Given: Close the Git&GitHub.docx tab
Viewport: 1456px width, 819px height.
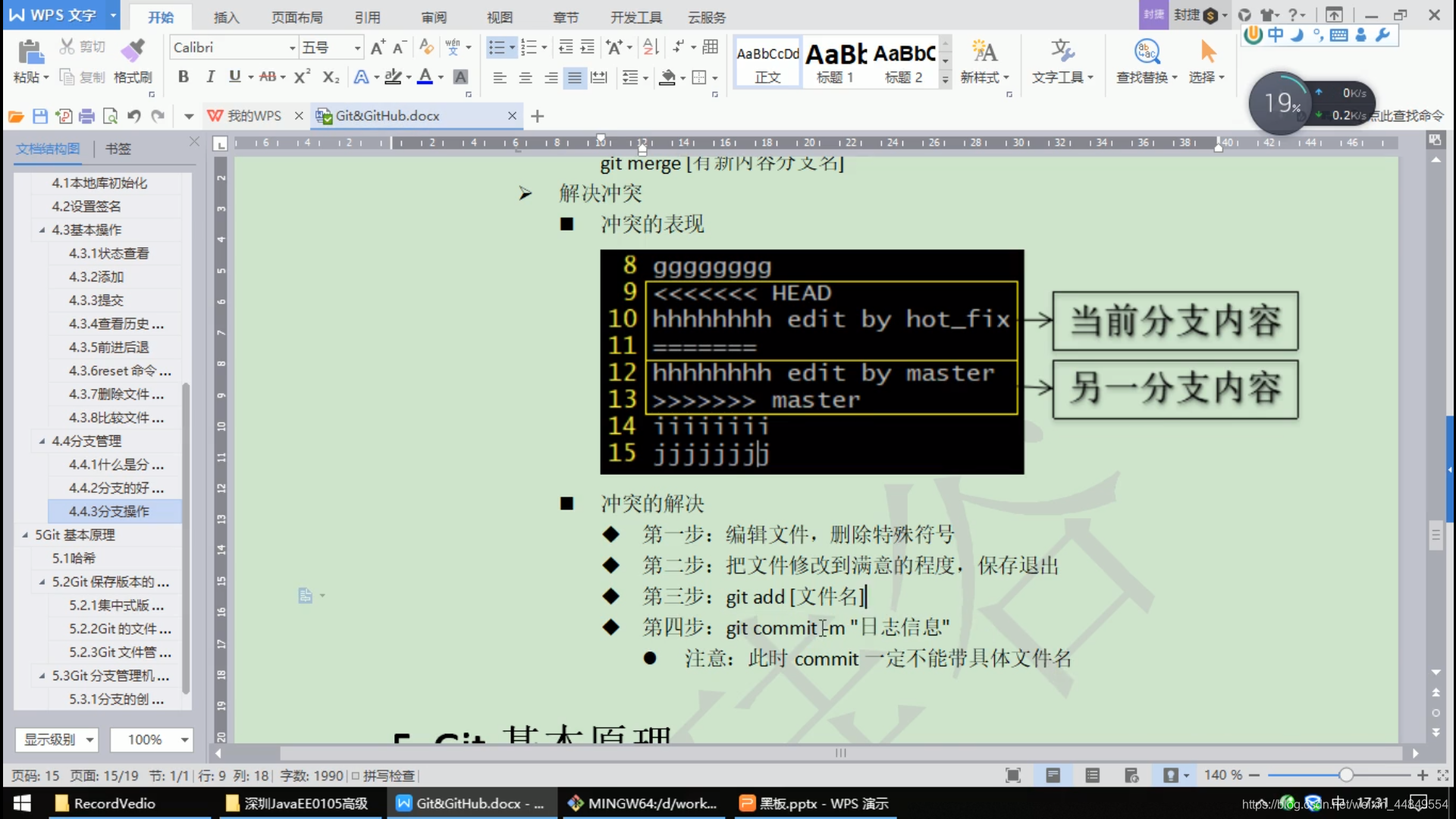Looking at the screenshot, I should [512, 116].
